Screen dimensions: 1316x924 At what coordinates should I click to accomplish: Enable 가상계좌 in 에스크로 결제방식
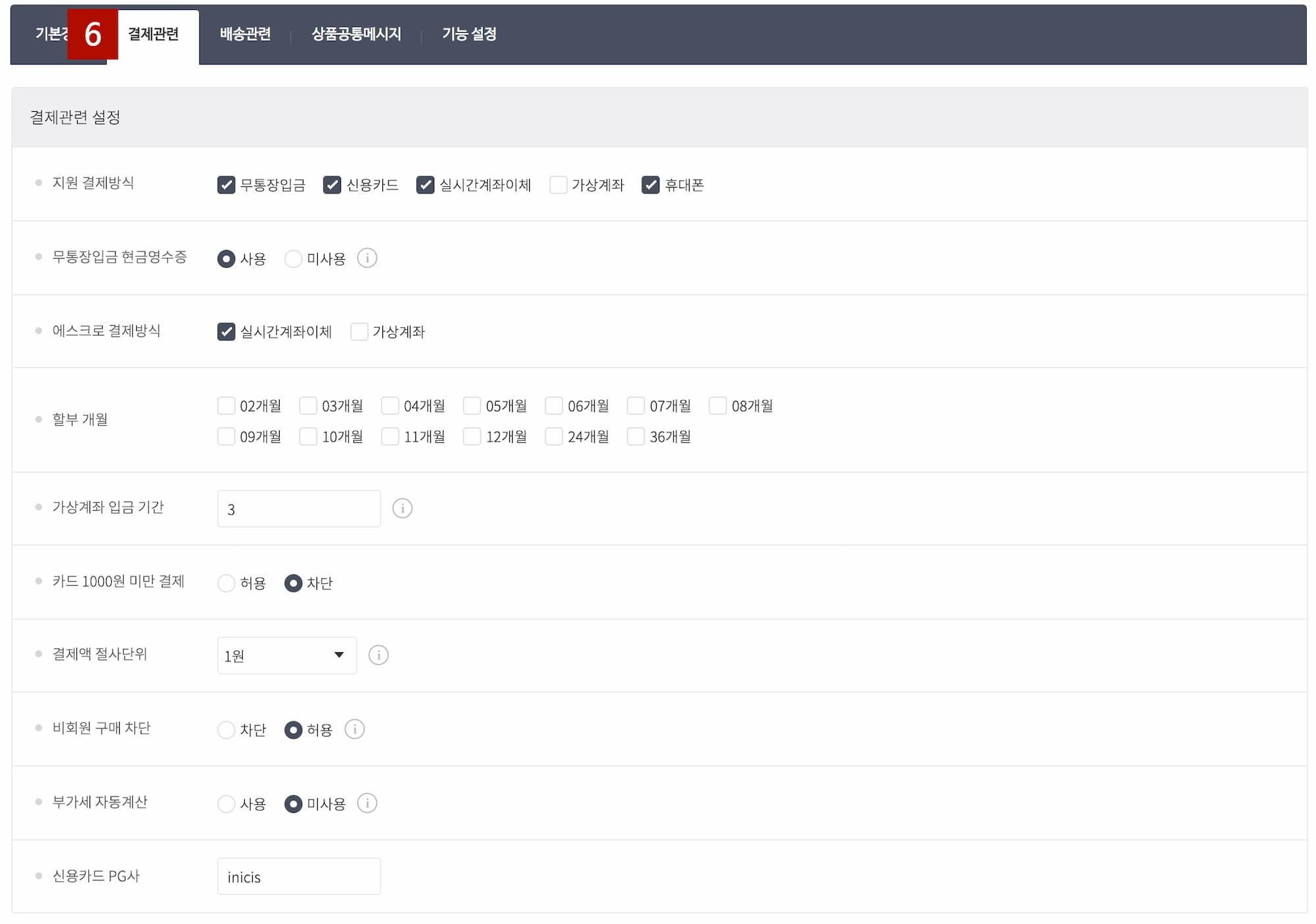(x=359, y=332)
